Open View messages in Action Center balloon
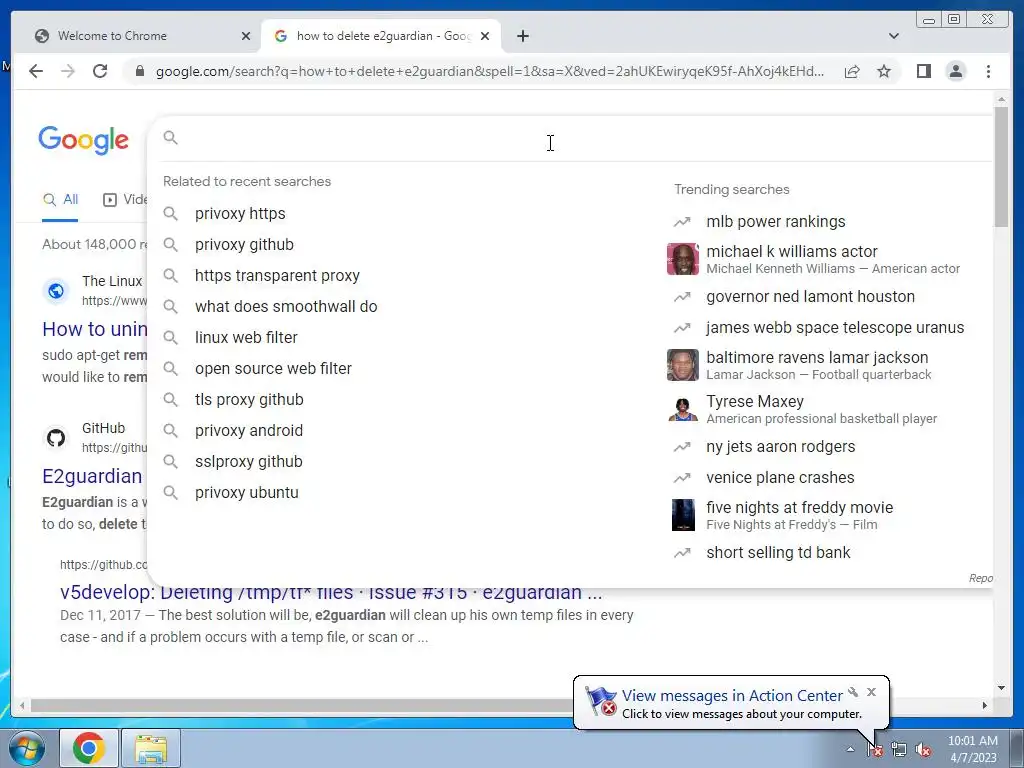Screen dimensions: 1024x768 [x=732, y=696]
